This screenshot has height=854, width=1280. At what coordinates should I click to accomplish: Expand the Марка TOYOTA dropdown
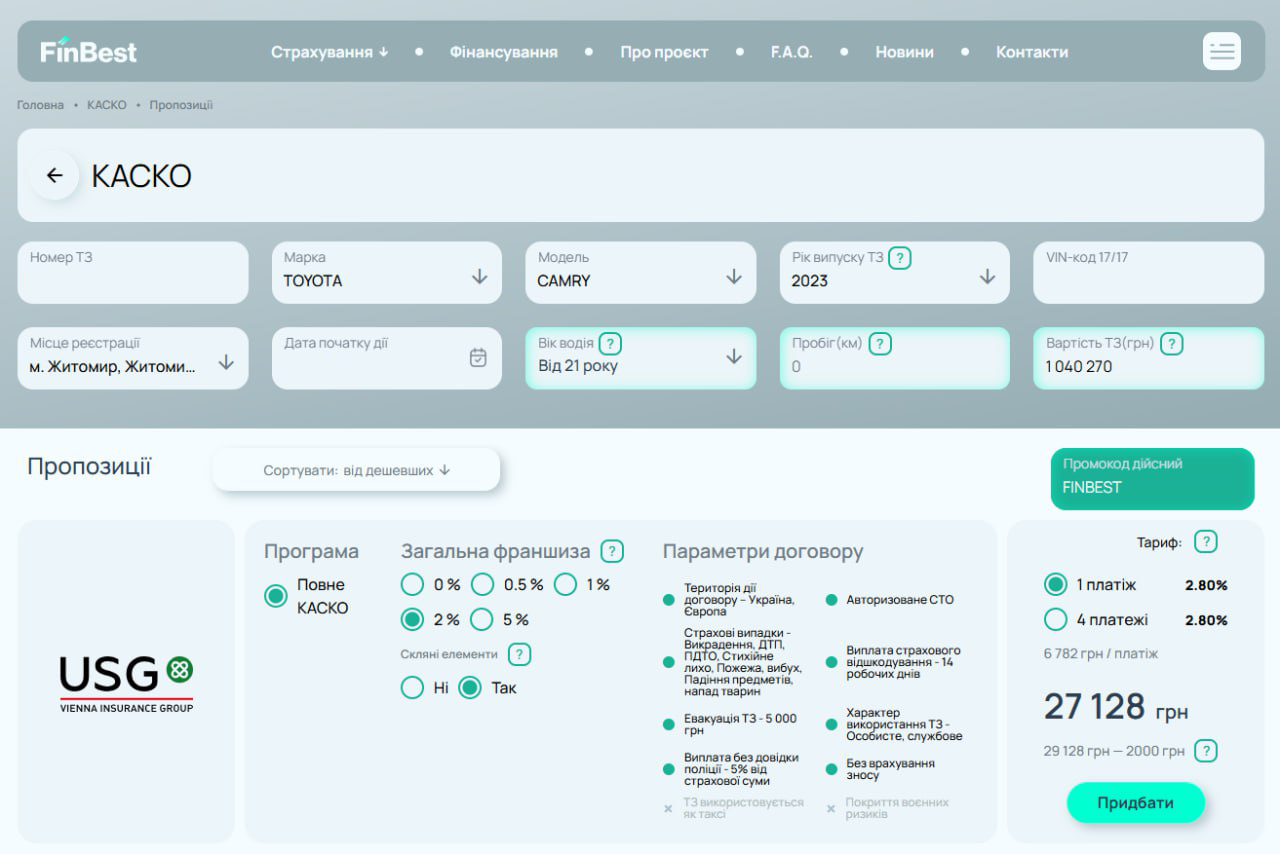[479, 277]
